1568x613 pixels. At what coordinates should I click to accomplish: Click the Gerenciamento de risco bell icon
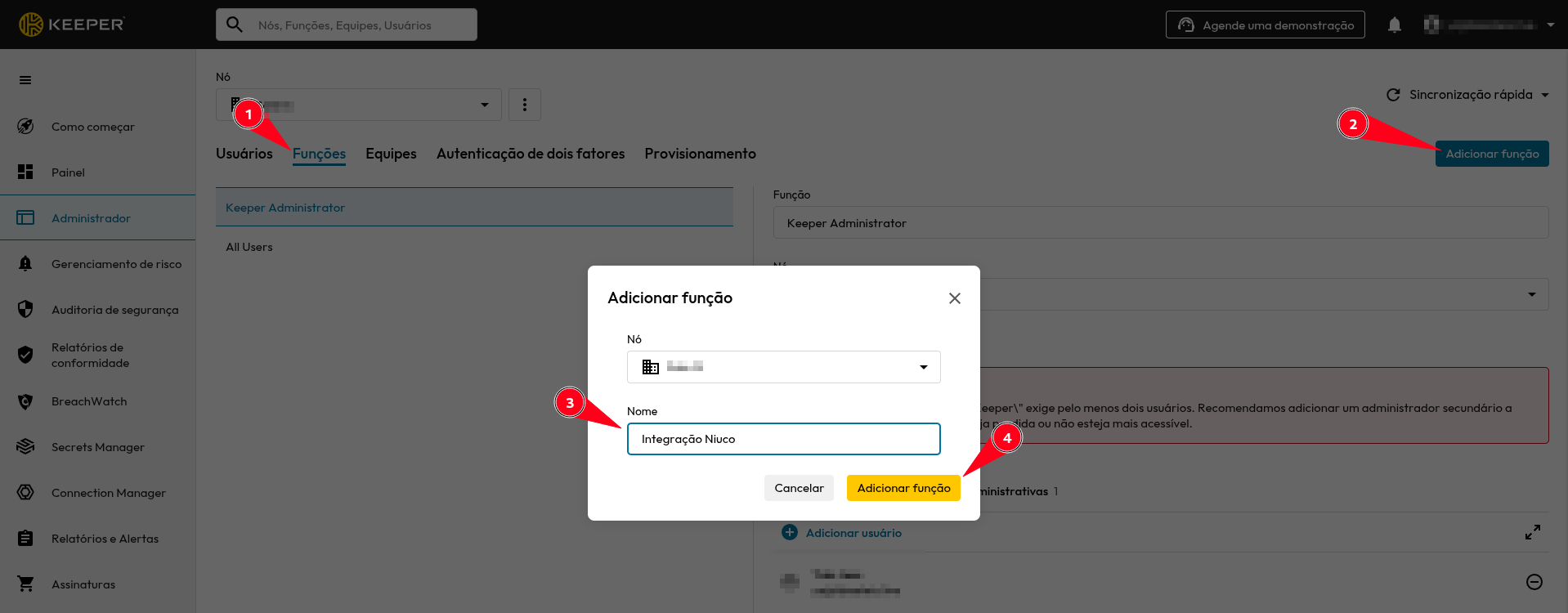coord(25,264)
